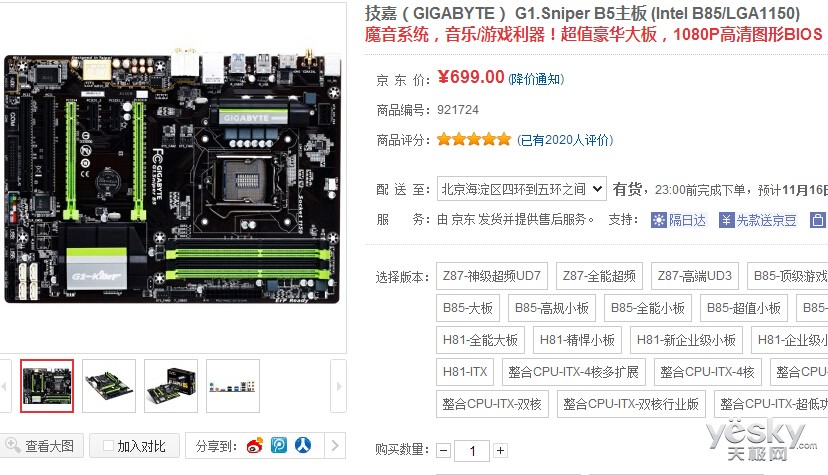Expand more share options arrow
828x475 pixels.
click(x=335, y=445)
